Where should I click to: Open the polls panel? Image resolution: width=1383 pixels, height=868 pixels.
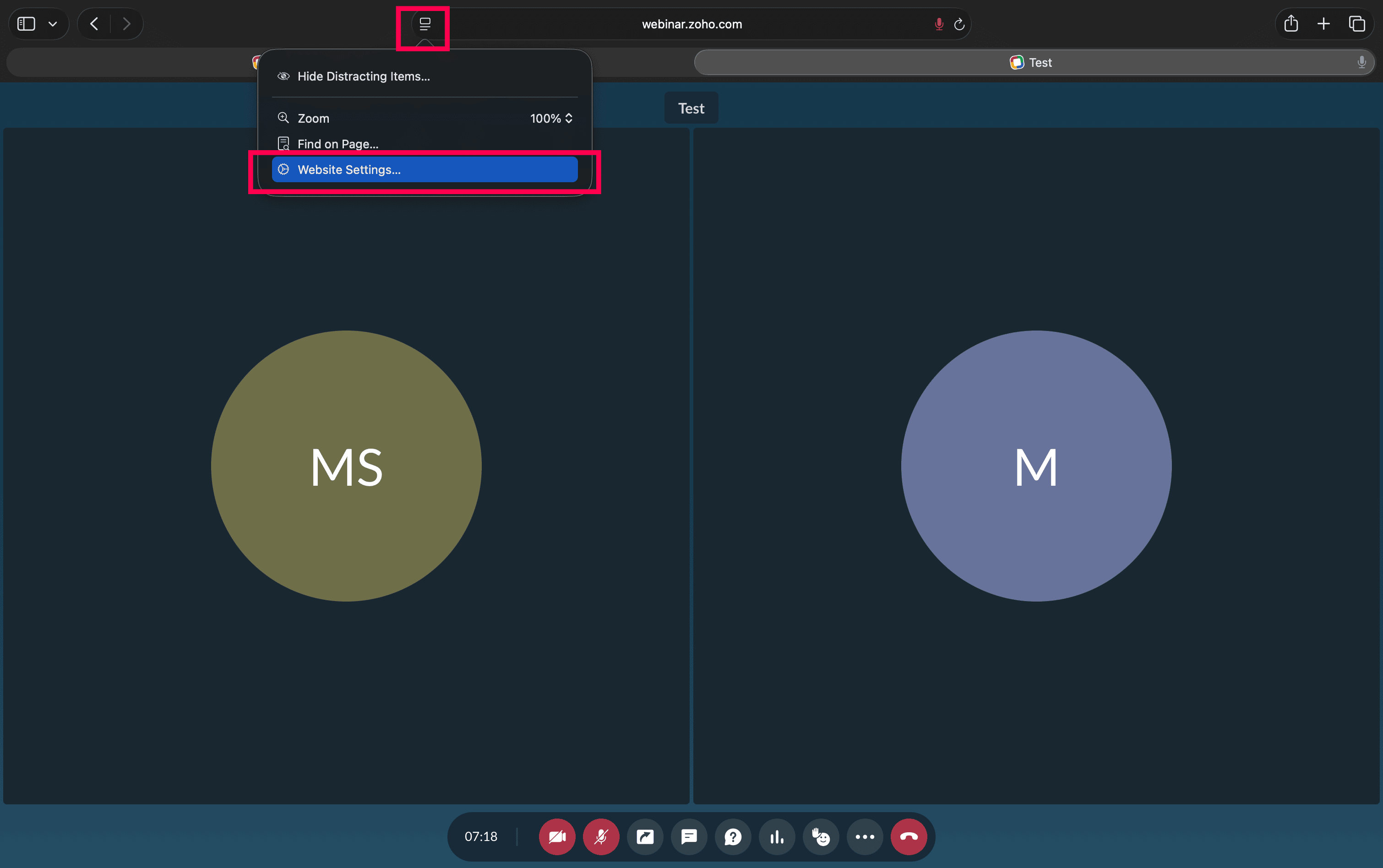pyautogui.click(x=777, y=836)
